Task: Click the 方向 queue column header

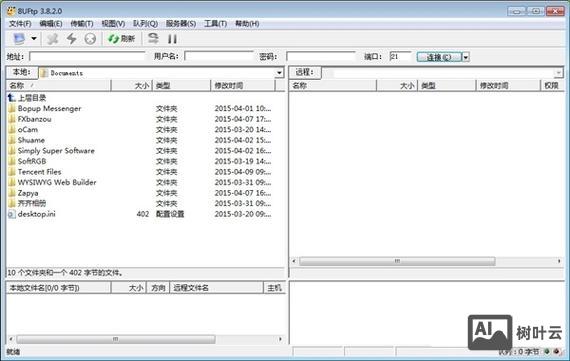Action: click(x=158, y=288)
